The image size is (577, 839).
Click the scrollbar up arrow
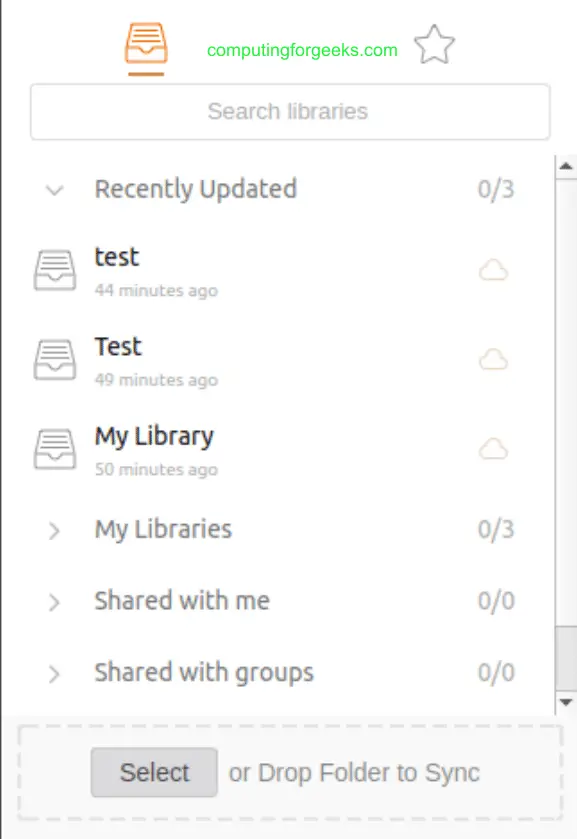566,166
